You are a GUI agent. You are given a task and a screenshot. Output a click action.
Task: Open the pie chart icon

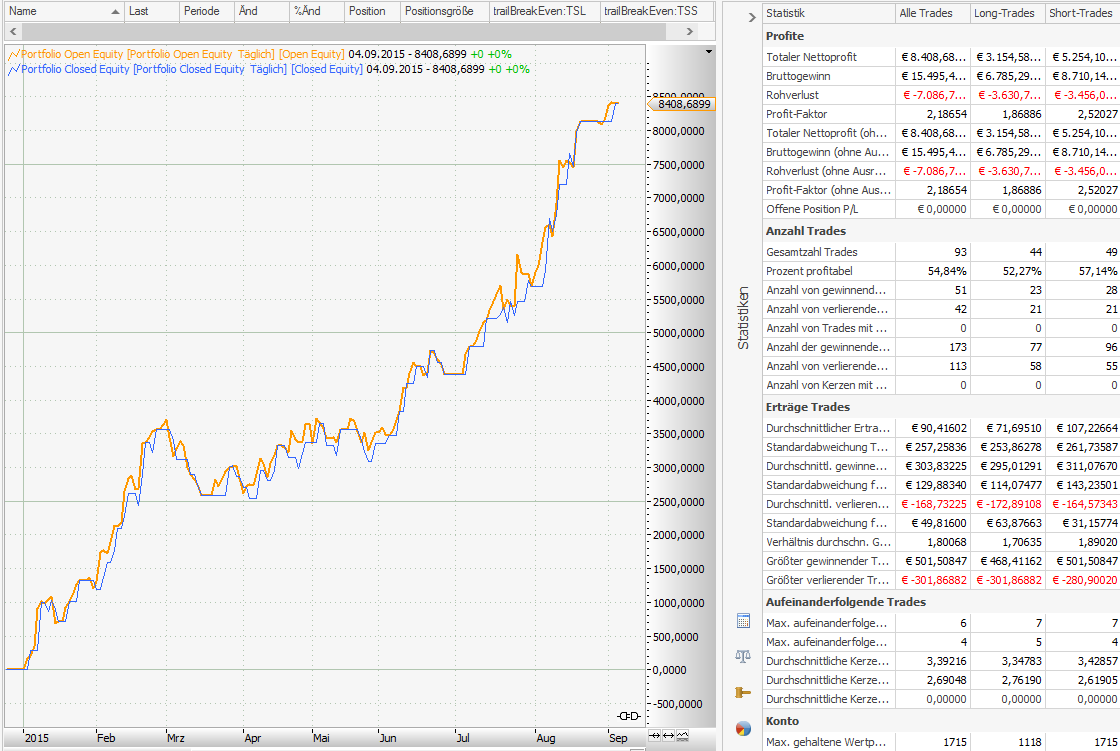point(743,728)
